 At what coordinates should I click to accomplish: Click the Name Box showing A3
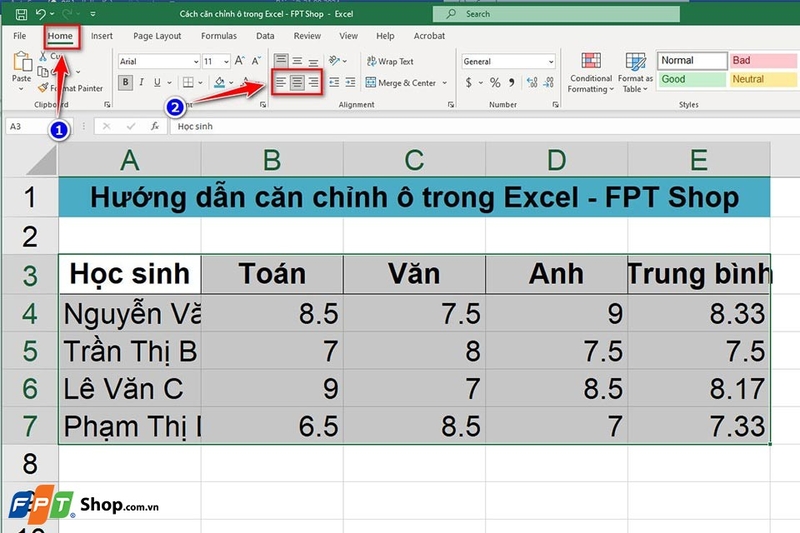[x=39, y=126]
